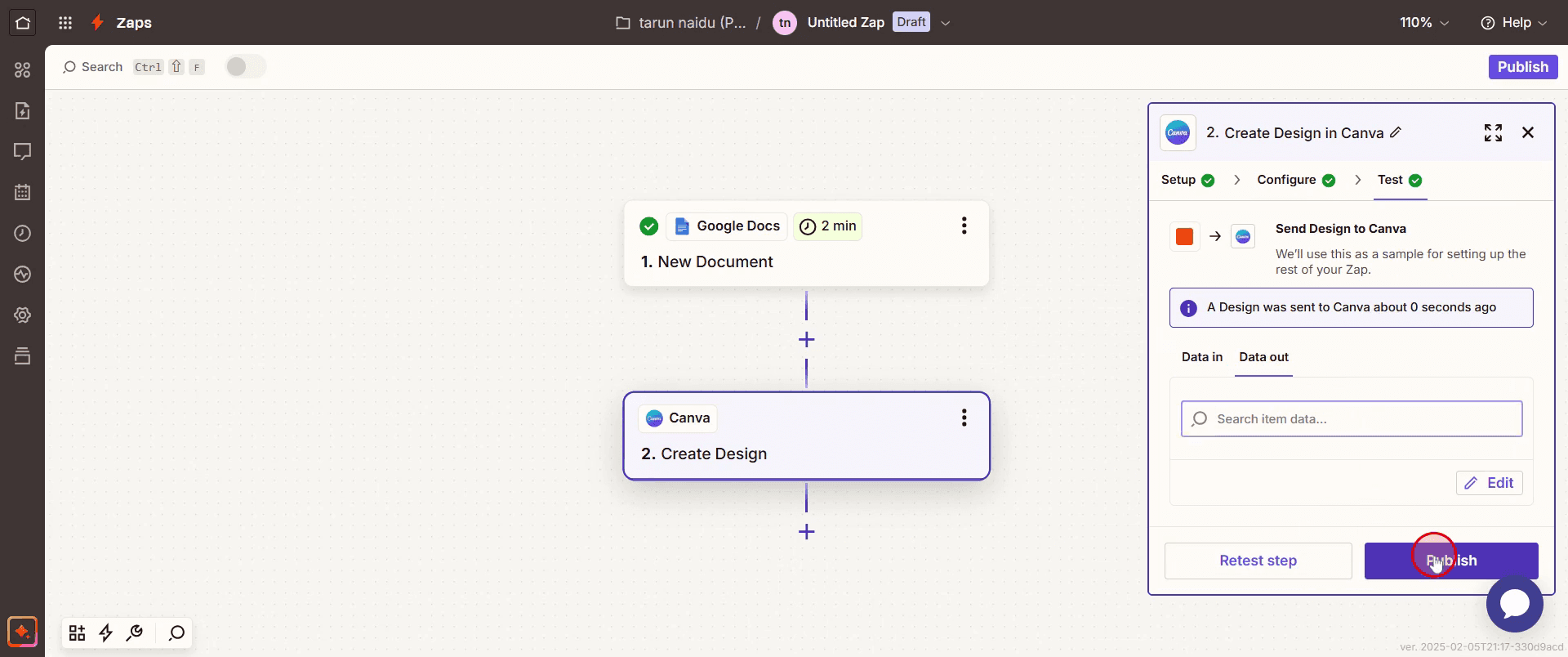1568x657 pixels.
Task: Open the three-dot menu on Google Docs step
Action: point(964,226)
